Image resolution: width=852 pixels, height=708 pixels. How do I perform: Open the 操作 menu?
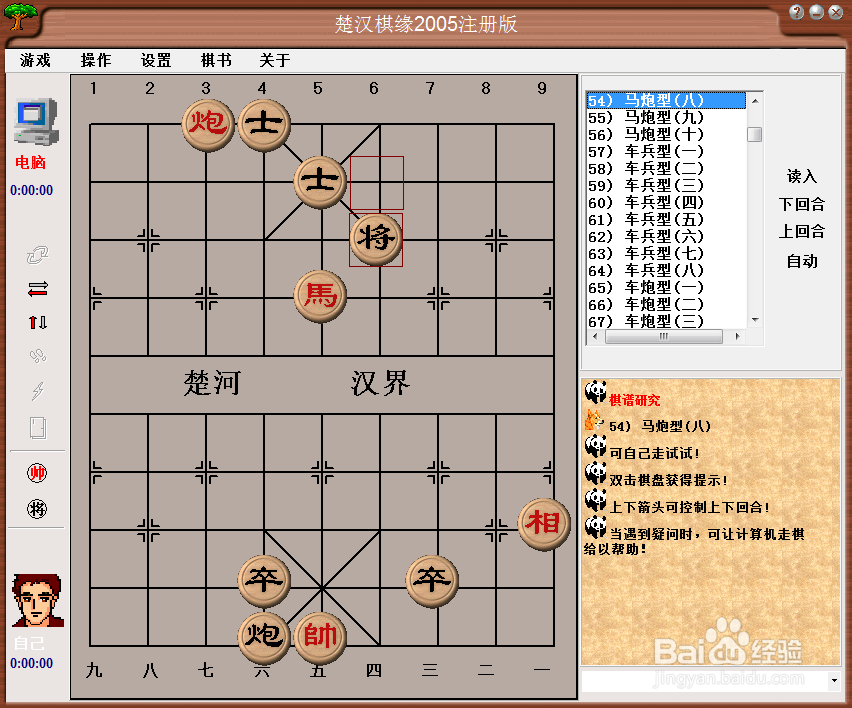[x=96, y=60]
